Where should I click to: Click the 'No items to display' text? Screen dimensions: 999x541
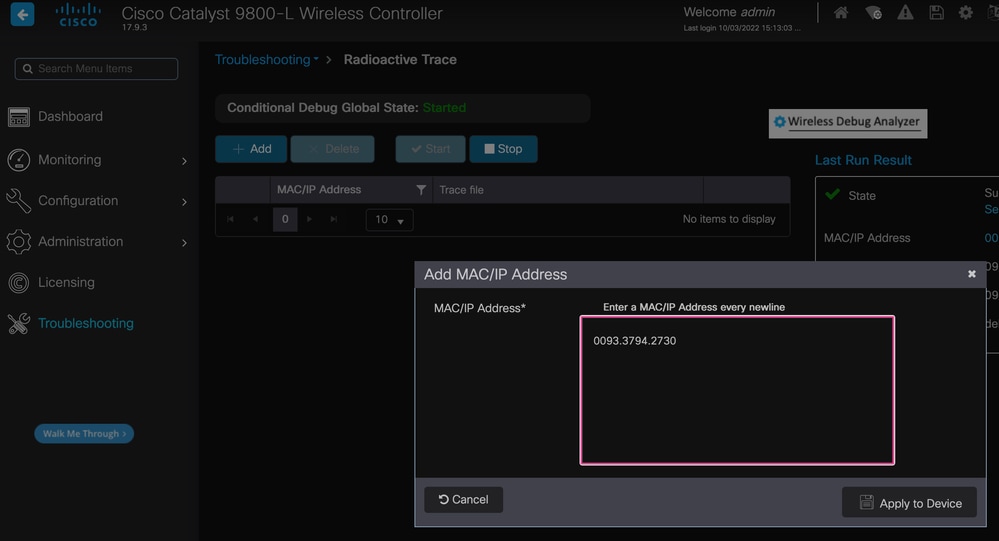coord(729,219)
